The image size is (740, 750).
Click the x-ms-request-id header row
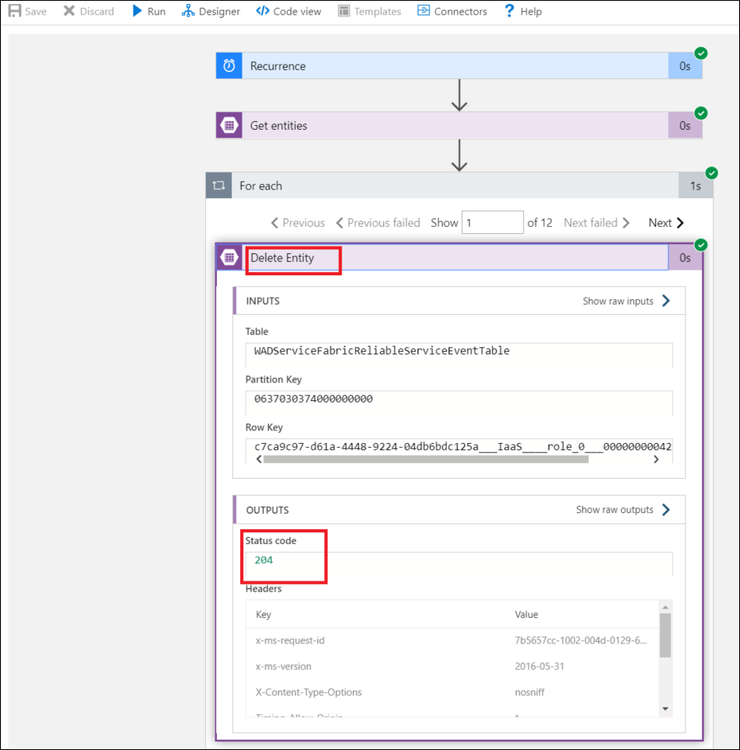click(452, 640)
